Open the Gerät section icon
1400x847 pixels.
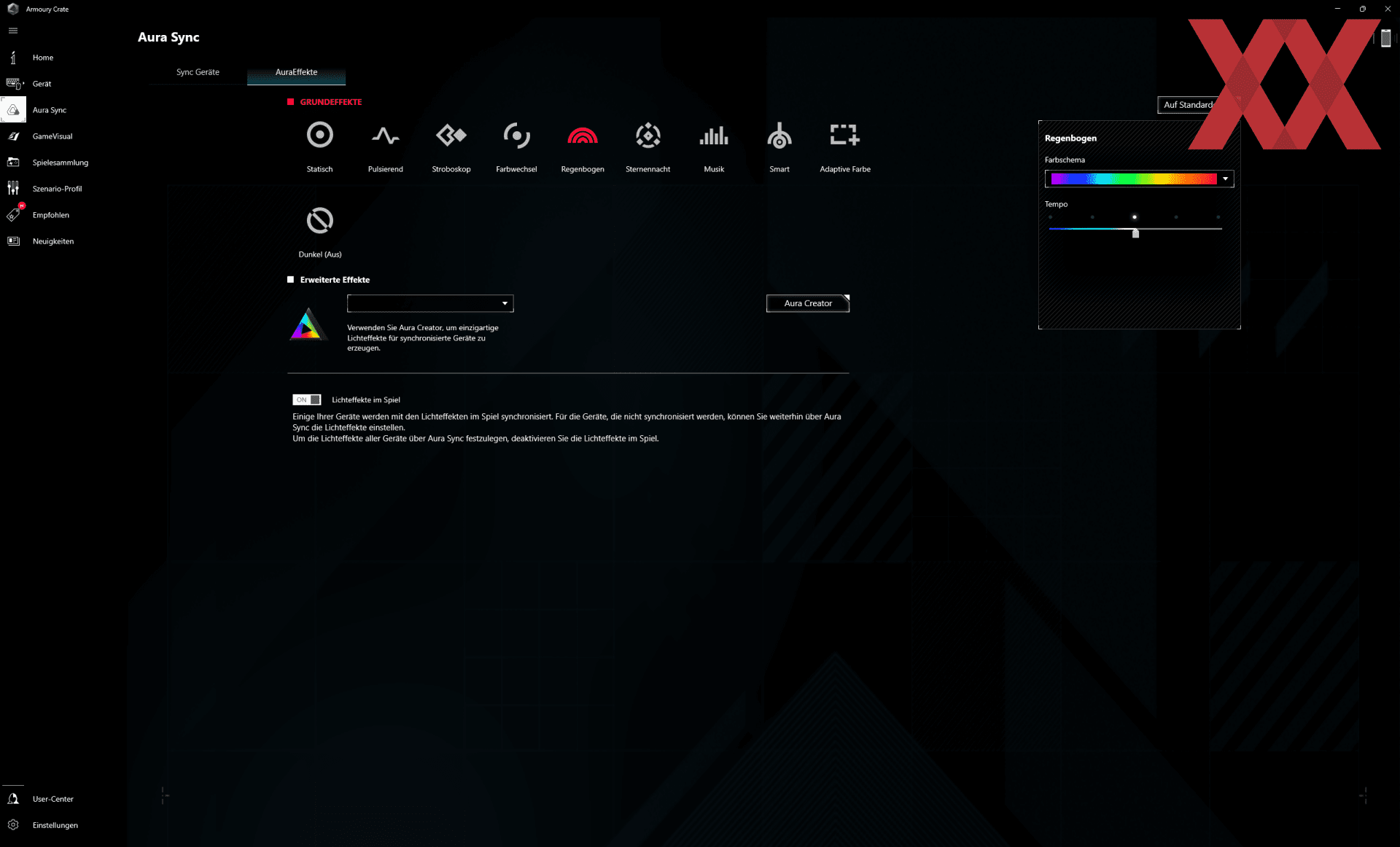point(15,84)
